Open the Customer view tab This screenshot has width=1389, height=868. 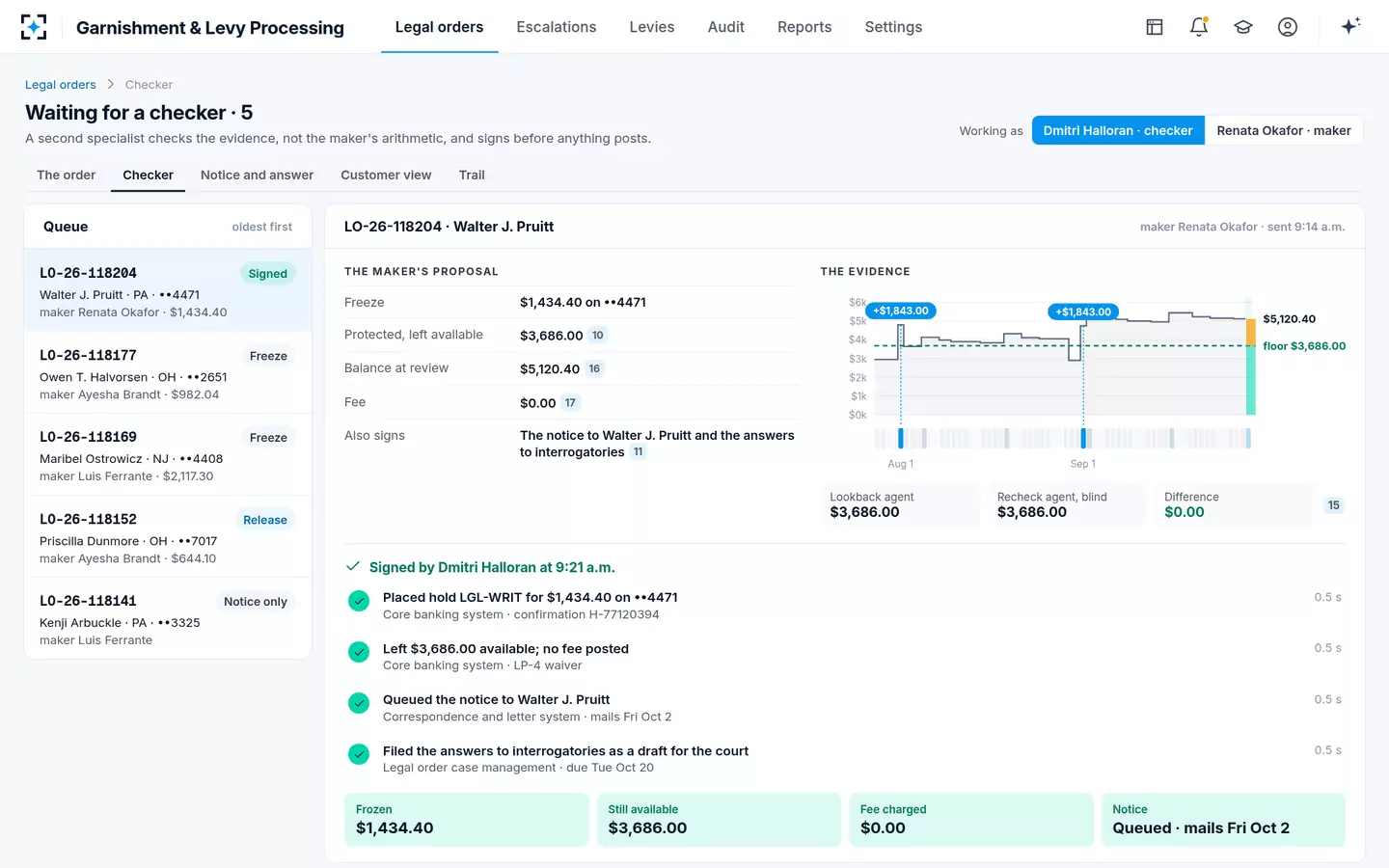pyautogui.click(x=386, y=175)
